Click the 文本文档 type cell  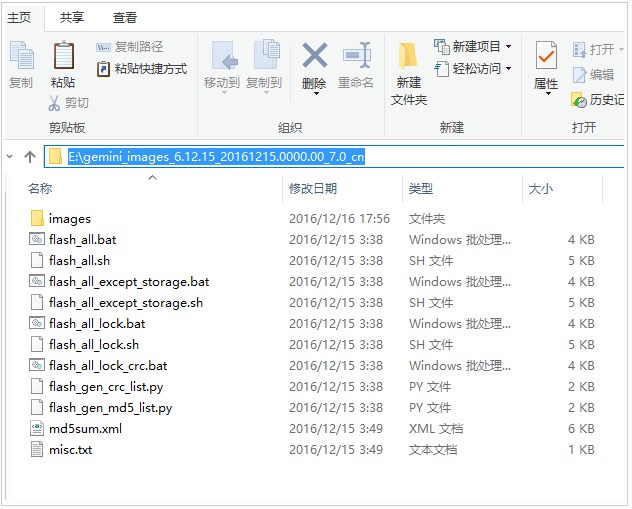point(433,449)
